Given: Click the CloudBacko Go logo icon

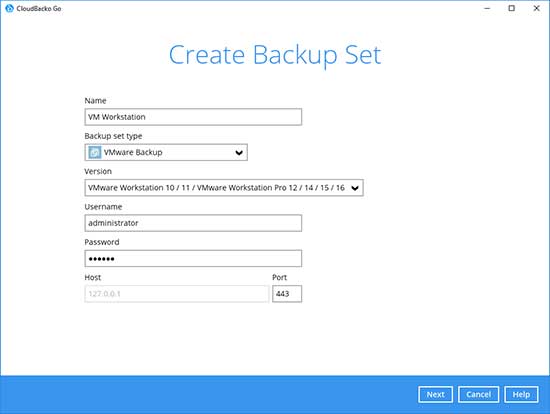Looking at the screenshot, I should coord(9,8).
